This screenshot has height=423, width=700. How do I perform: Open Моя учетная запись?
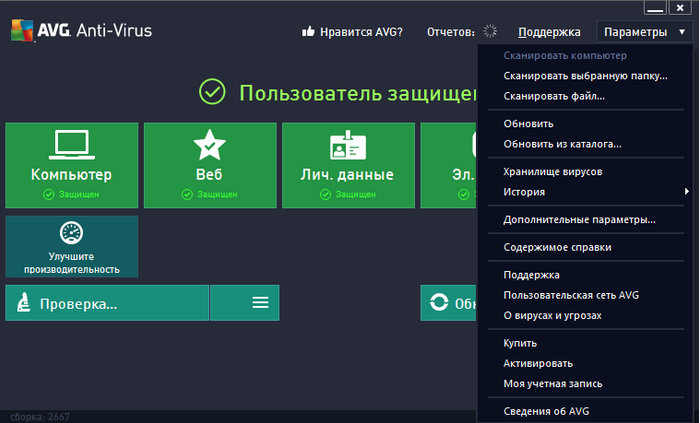click(553, 384)
